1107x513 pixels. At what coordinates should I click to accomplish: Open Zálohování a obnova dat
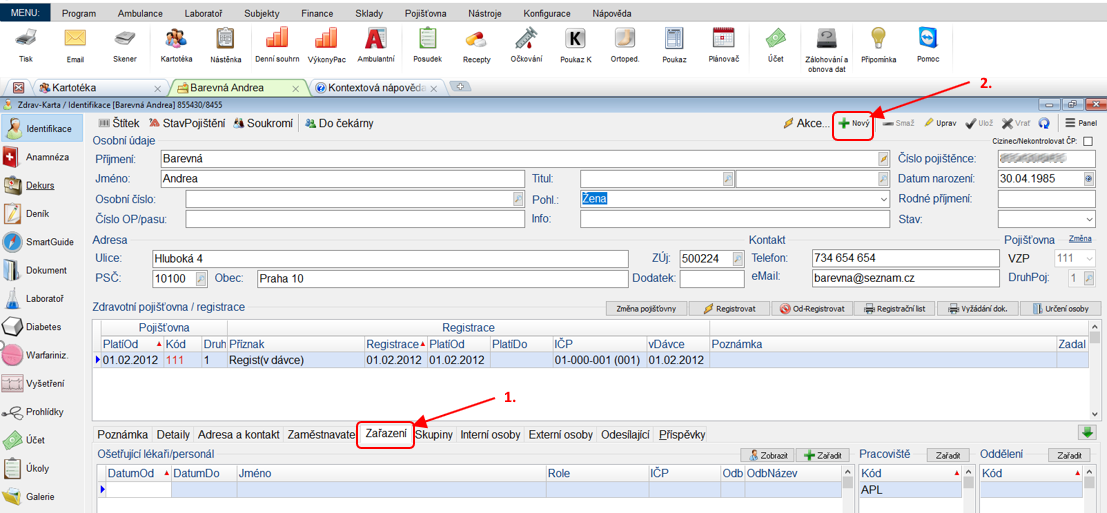click(826, 49)
